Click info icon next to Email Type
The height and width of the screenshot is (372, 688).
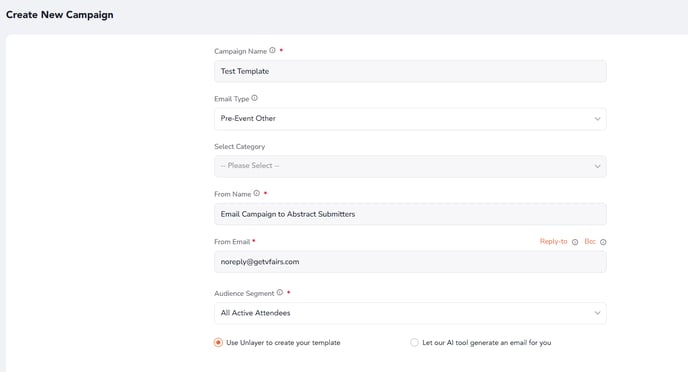(254, 98)
